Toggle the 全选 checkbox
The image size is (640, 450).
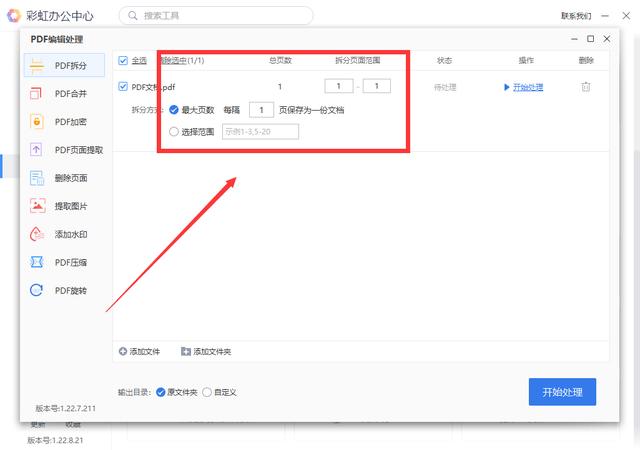(123, 60)
